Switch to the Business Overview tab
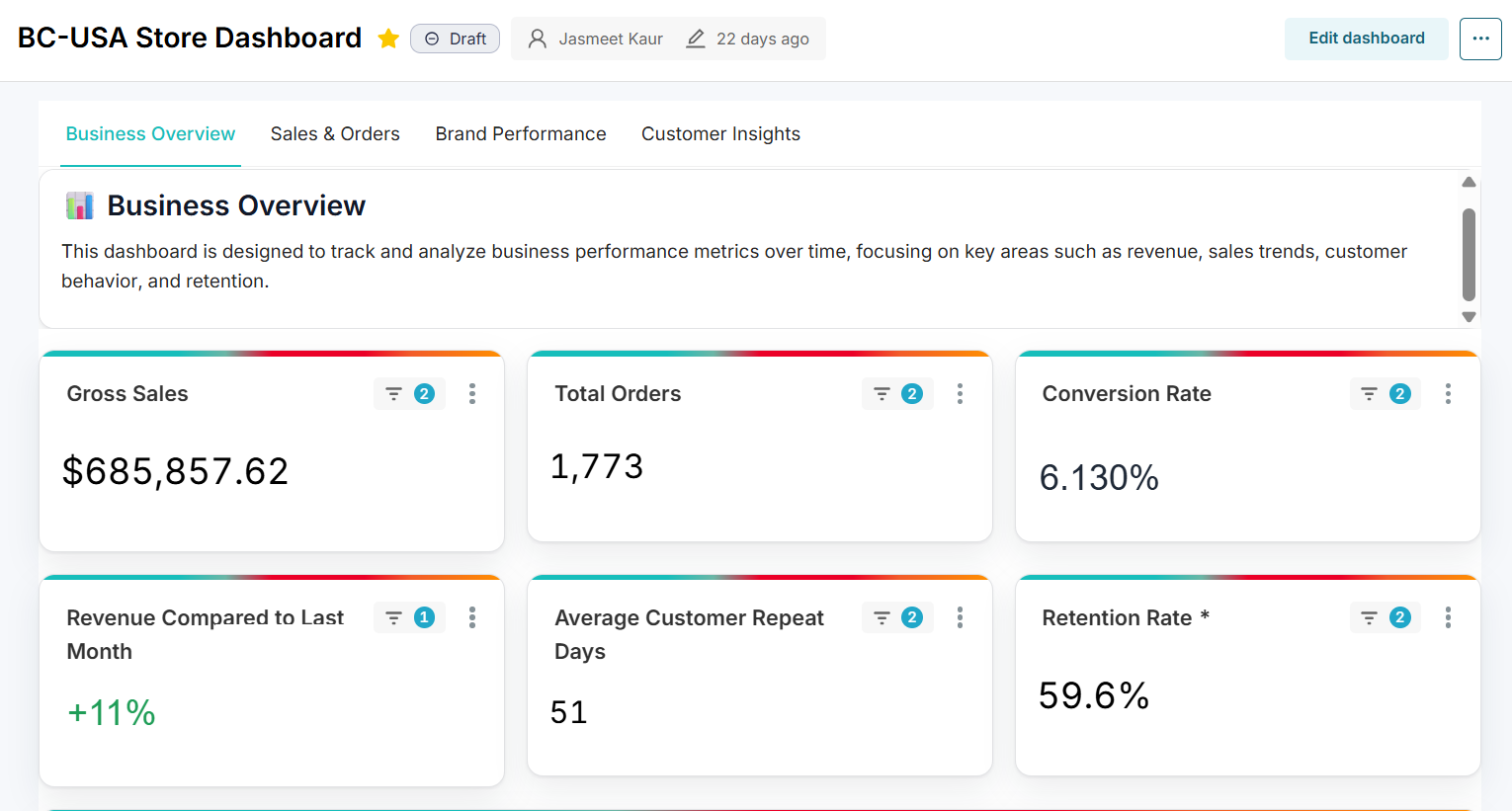This screenshot has width=1512, height=811. click(150, 134)
